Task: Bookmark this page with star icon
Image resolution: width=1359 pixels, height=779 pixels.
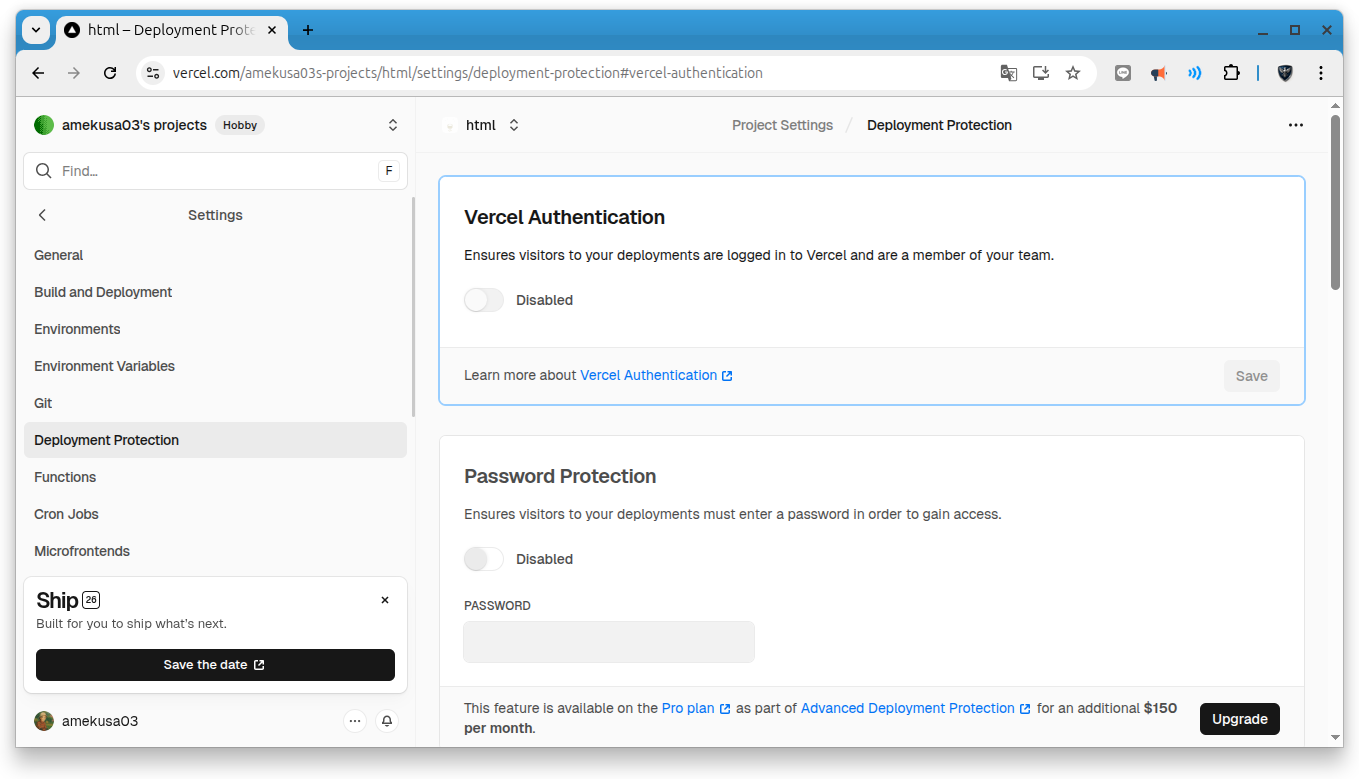Action: (1073, 73)
